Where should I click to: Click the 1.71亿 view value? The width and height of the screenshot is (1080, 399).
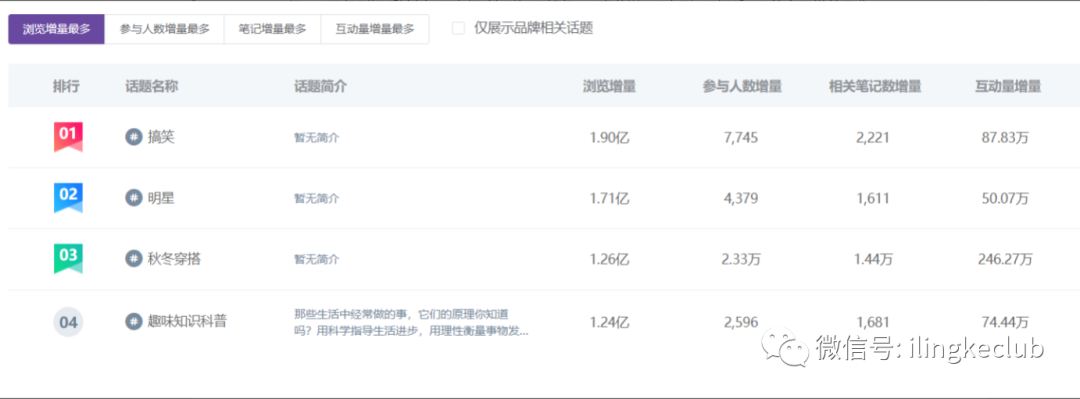610,198
